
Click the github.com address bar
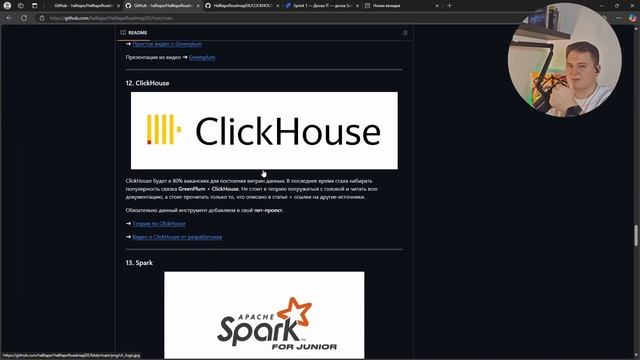111,18
